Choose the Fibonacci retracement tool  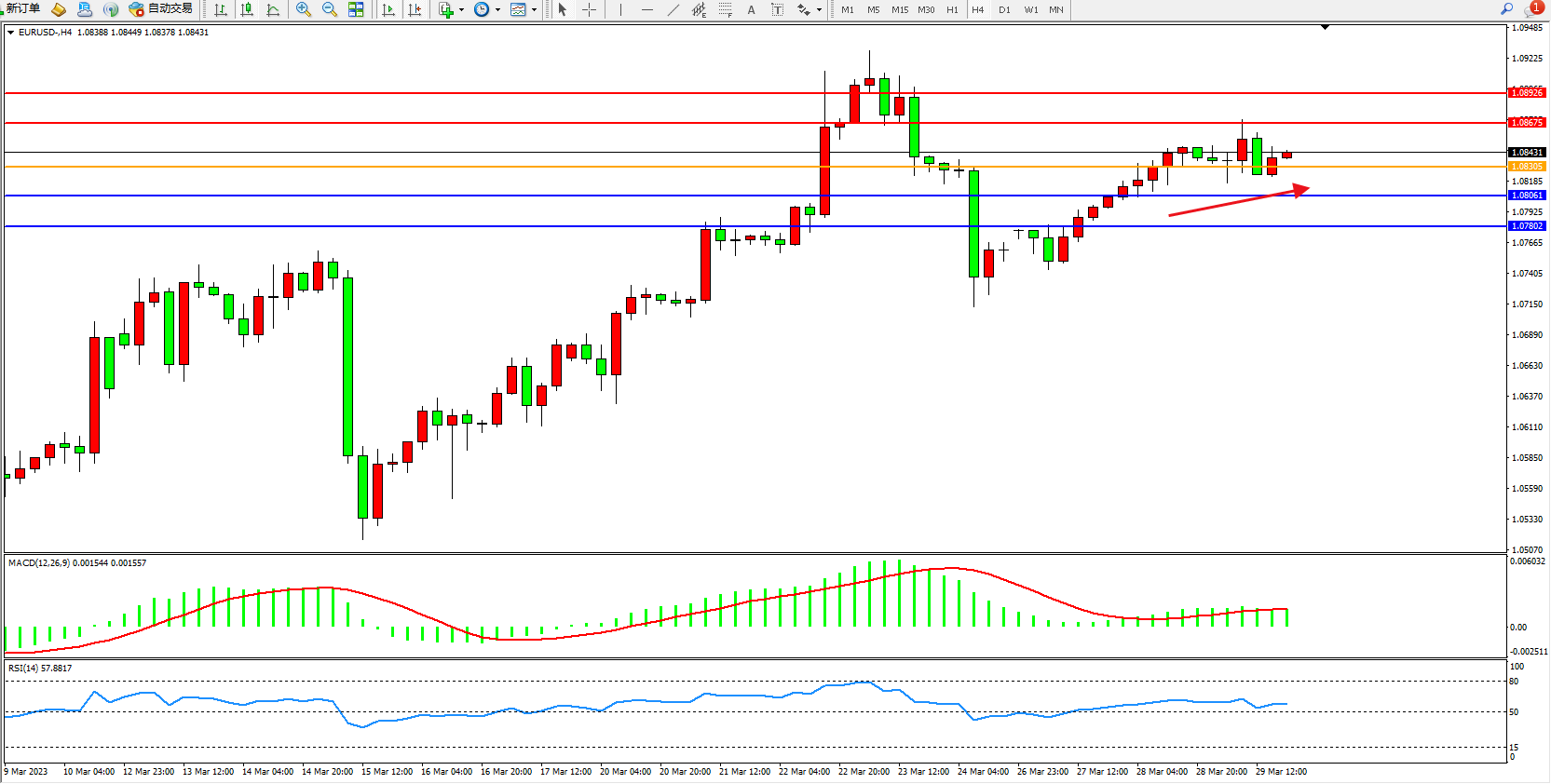click(x=725, y=9)
